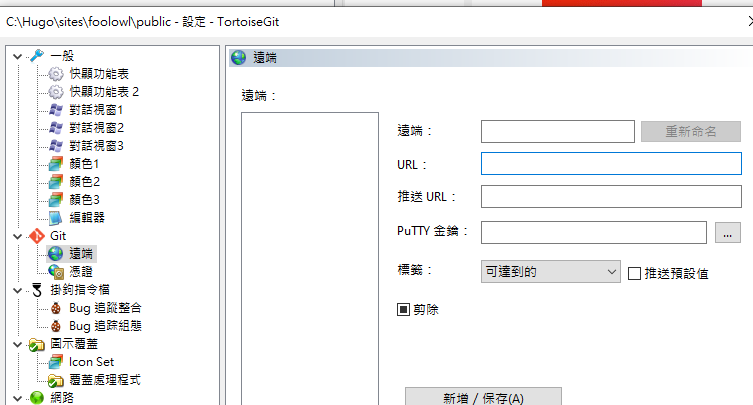This screenshot has height=405, width=753.
Task: Collapse the Git tree section
Action: 18,236
